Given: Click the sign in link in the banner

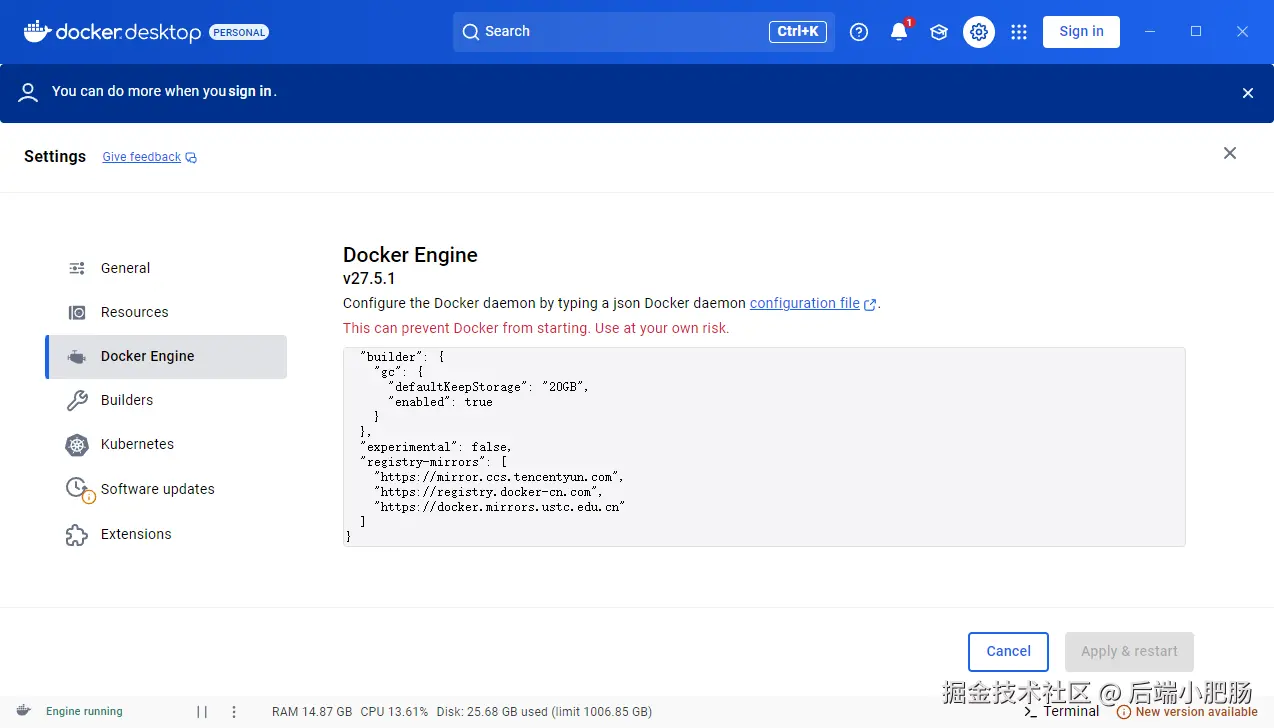Looking at the screenshot, I should tap(250, 91).
